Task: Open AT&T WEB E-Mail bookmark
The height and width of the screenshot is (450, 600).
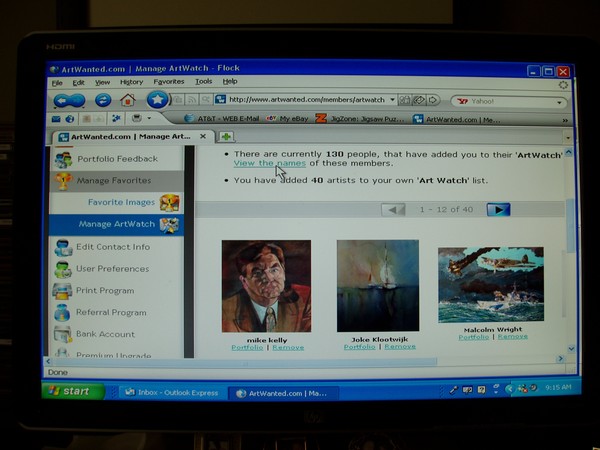Action: (222, 119)
